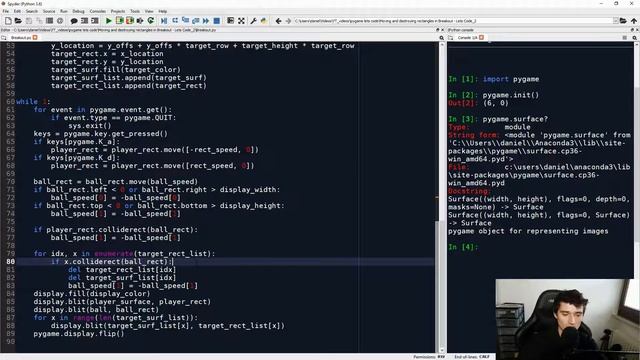Open the IPython console options menu
This screenshot has height=360, width=640.
pyautogui.click(x=624, y=38)
